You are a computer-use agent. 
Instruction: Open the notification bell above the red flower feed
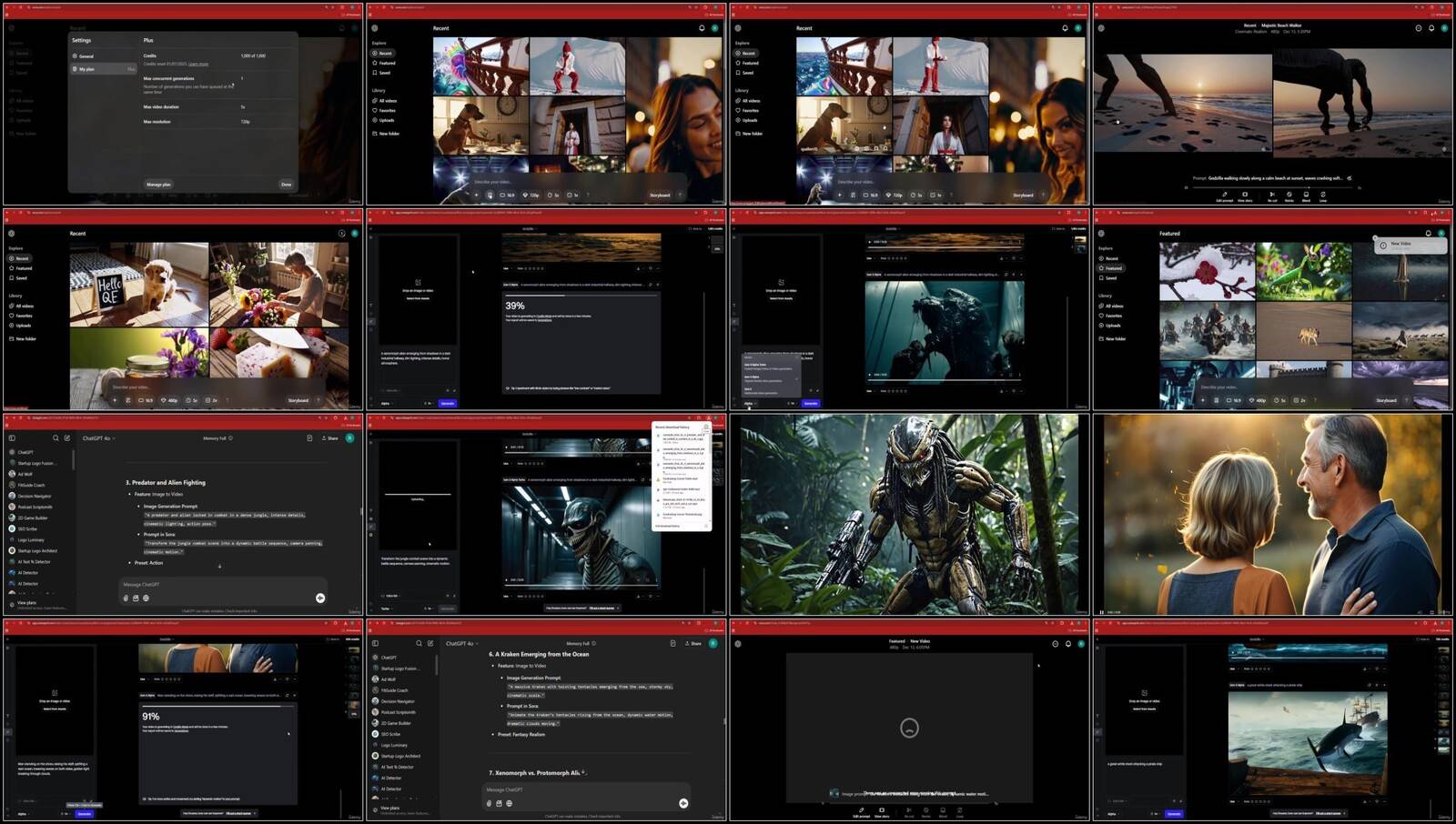coord(1428,234)
